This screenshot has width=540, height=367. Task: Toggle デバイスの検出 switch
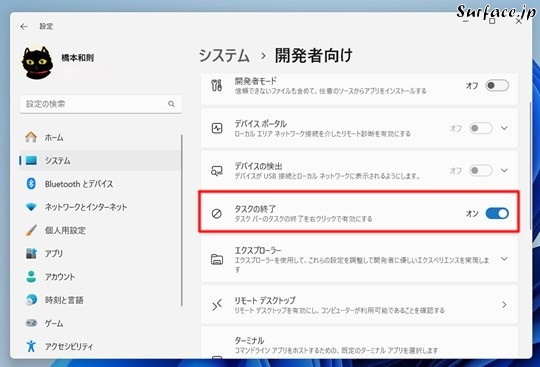(x=480, y=170)
